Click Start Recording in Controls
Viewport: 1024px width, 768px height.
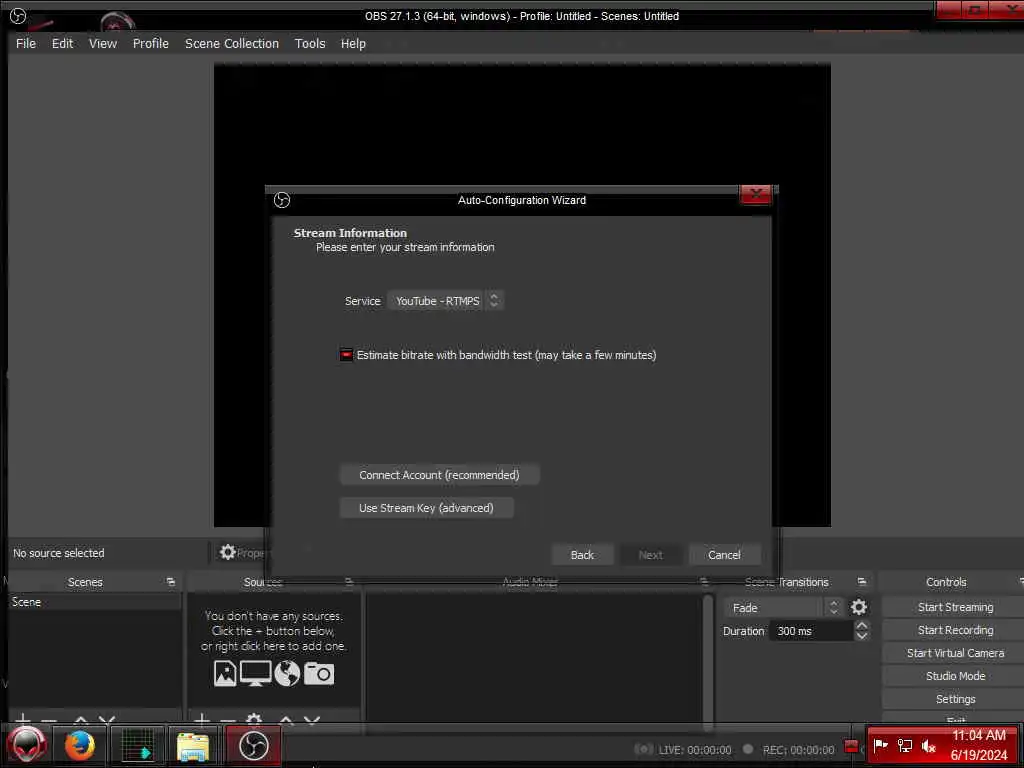tap(954, 630)
